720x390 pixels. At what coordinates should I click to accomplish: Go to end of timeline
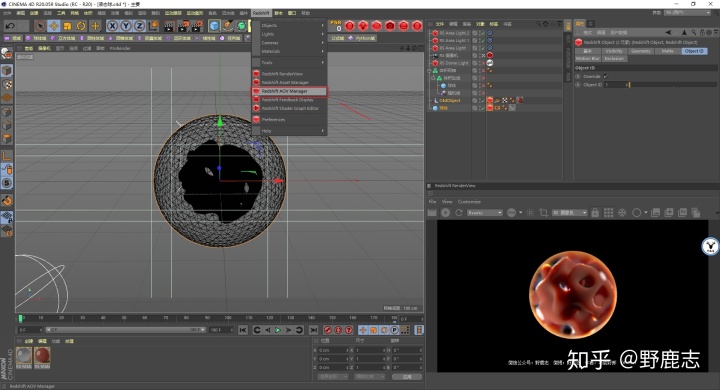coord(313,330)
